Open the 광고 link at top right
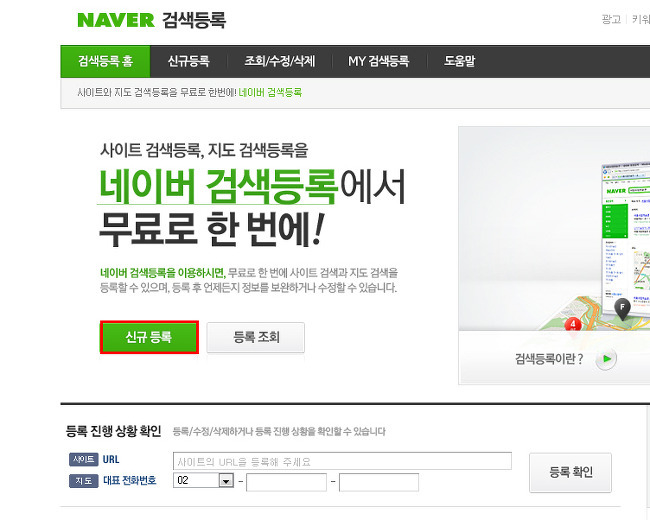Viewport: 650px width, 520px height. (611, 19)
